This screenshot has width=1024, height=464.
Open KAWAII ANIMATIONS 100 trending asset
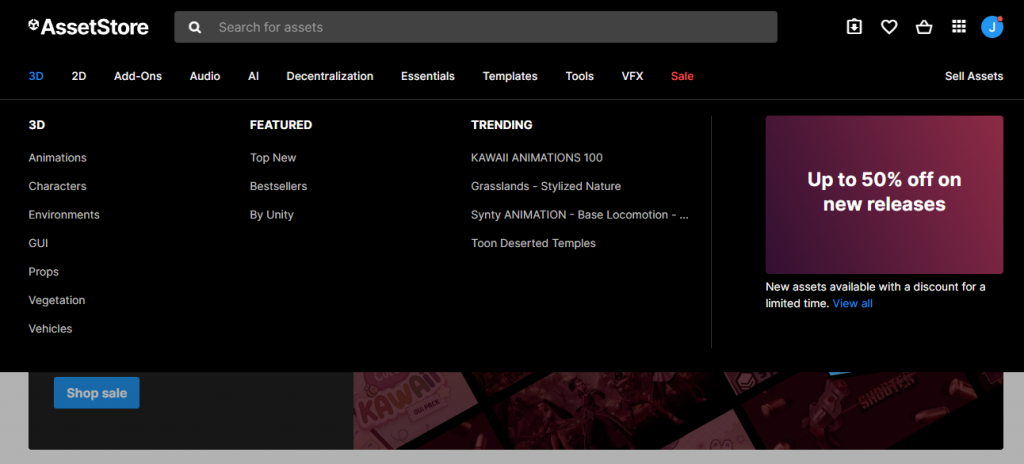pos(537,158)
